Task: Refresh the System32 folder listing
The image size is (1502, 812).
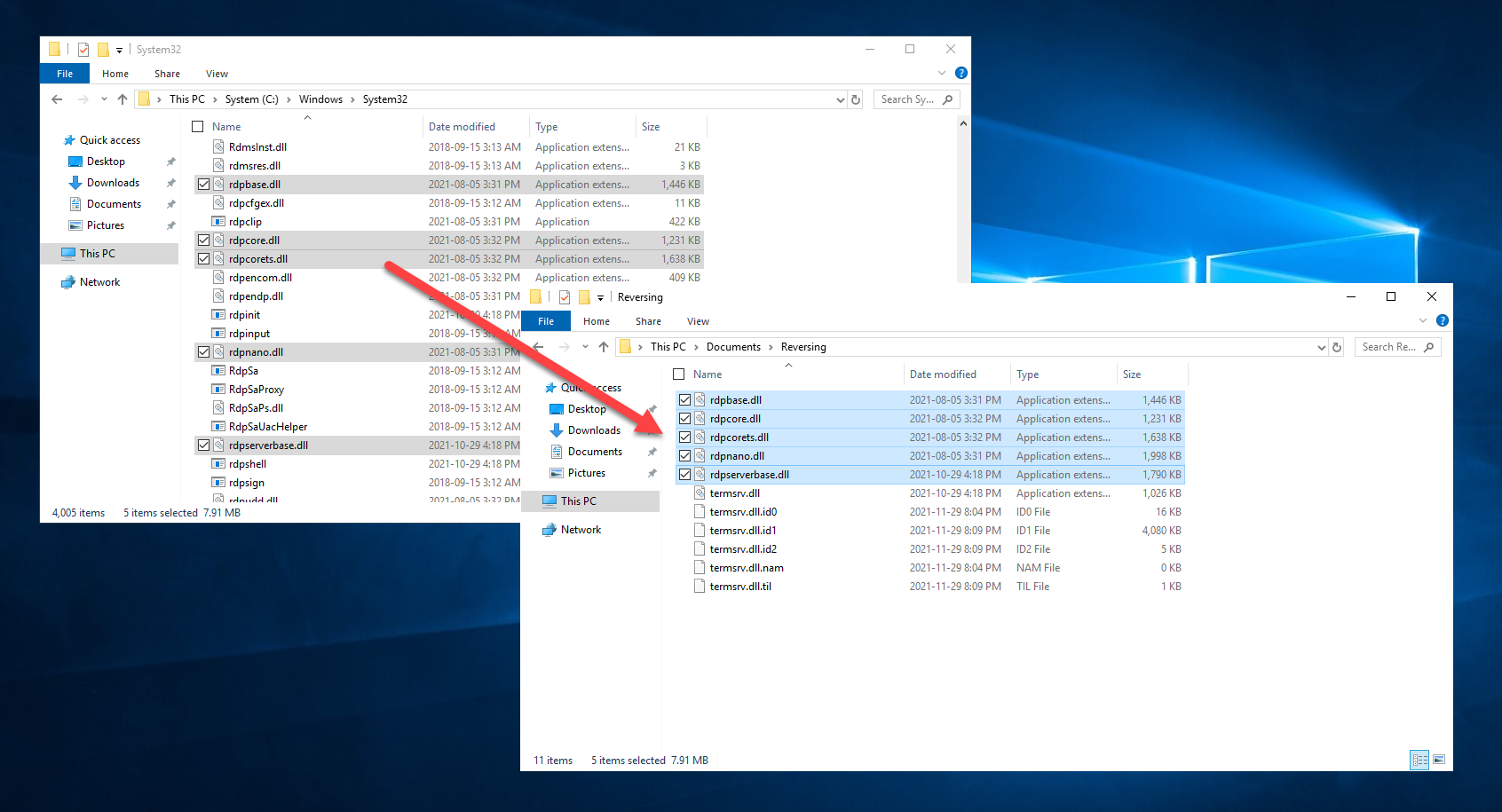Action: [856, 99]
